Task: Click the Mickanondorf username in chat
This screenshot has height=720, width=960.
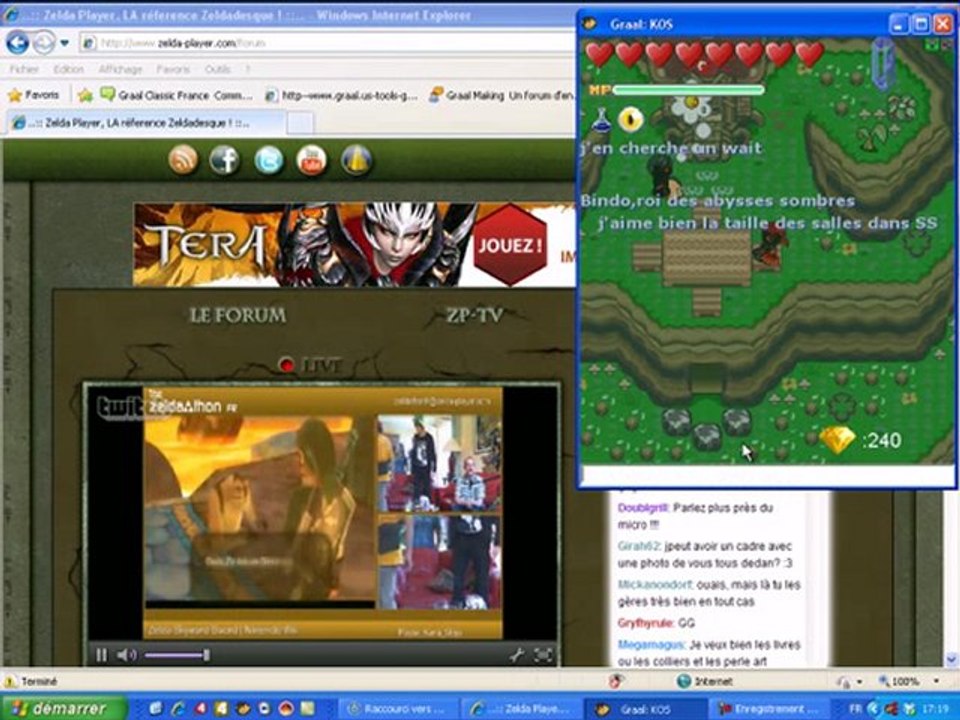Action: pyautogui.click(x=654, y=585)
